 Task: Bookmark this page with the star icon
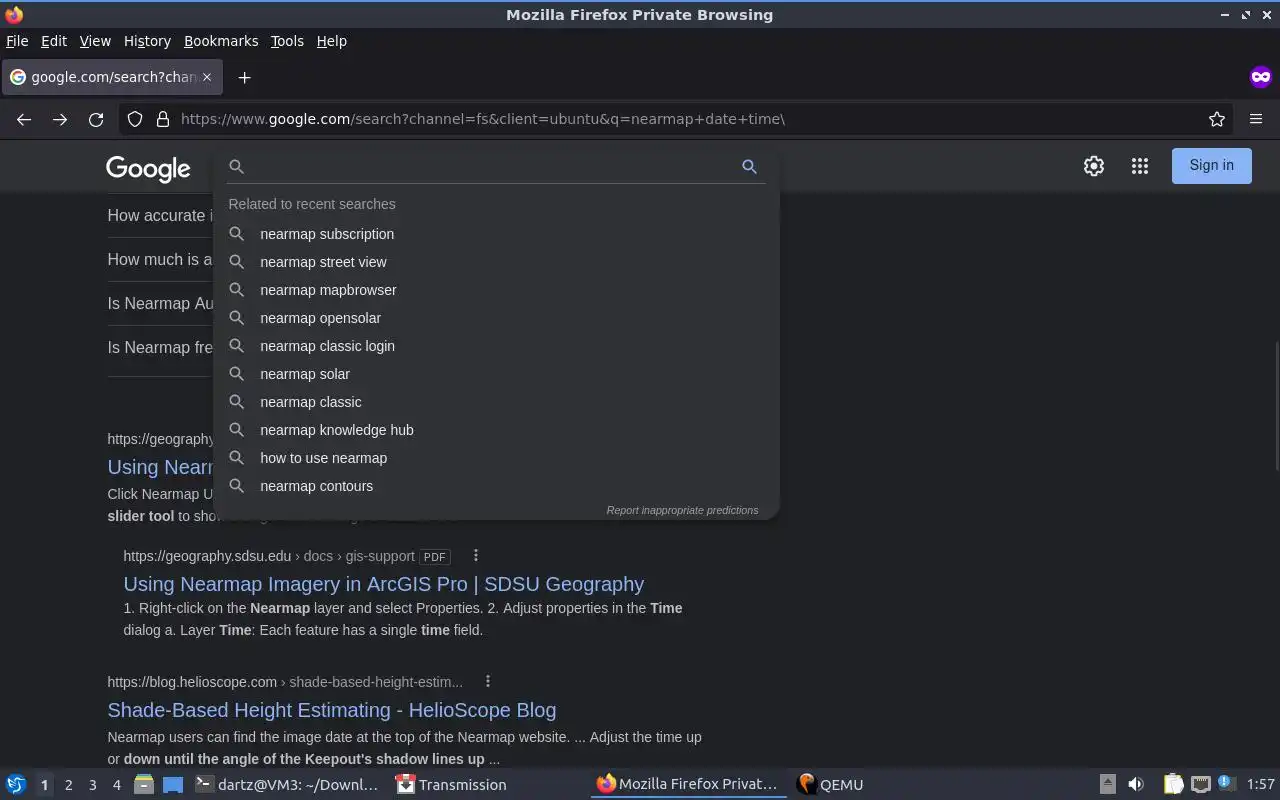[1217, 119]
